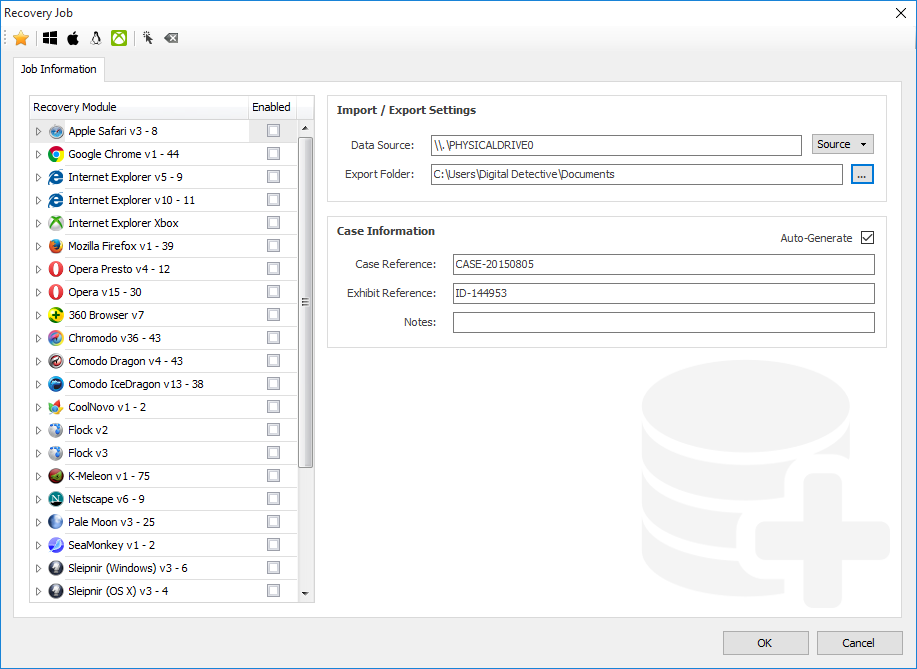This screenshot has height=669, width=917.
Task: Enable Opera v15 - 30 recovery module
Action: [x=273, y=291]
